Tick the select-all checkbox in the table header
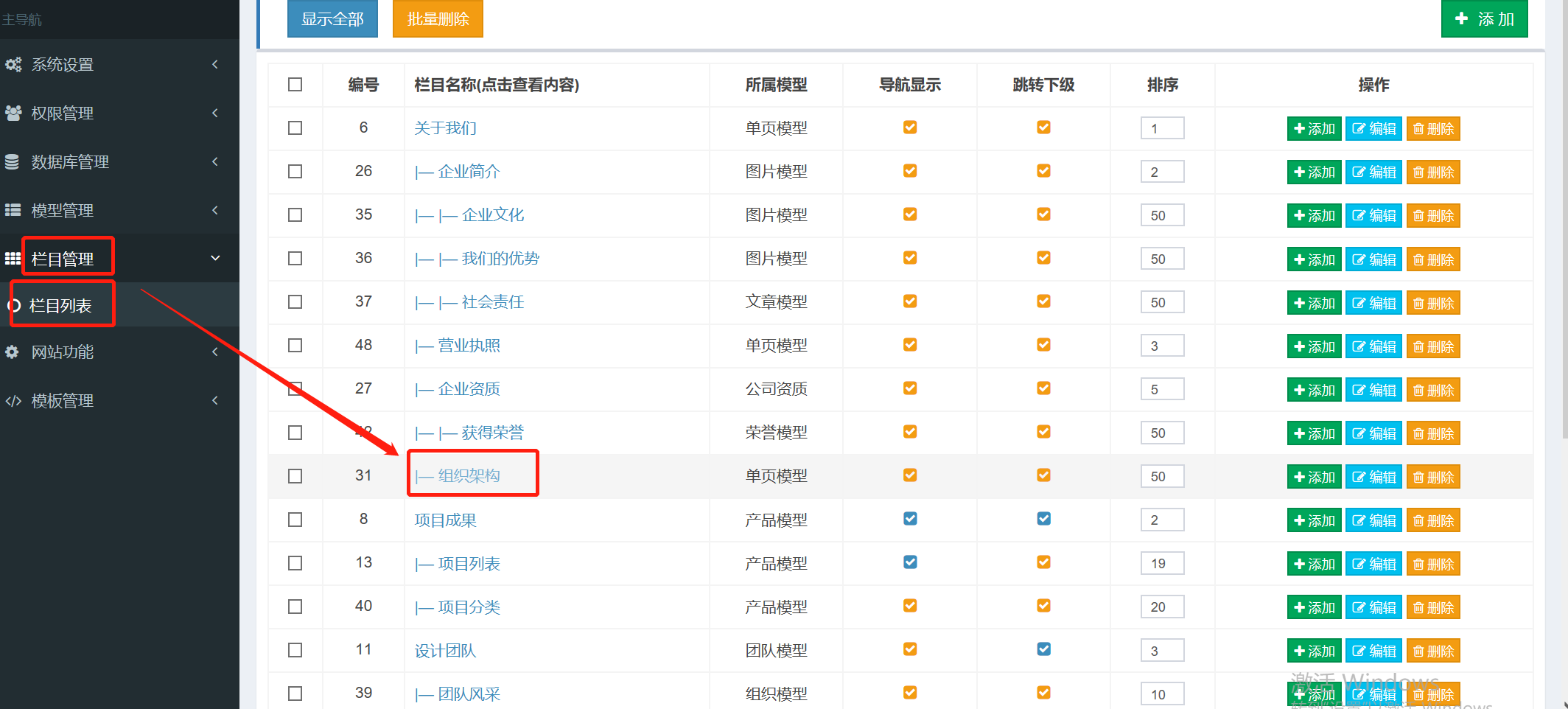This screenshot has height=709, width=1568. pyautogui.click(x=295, y=85)
